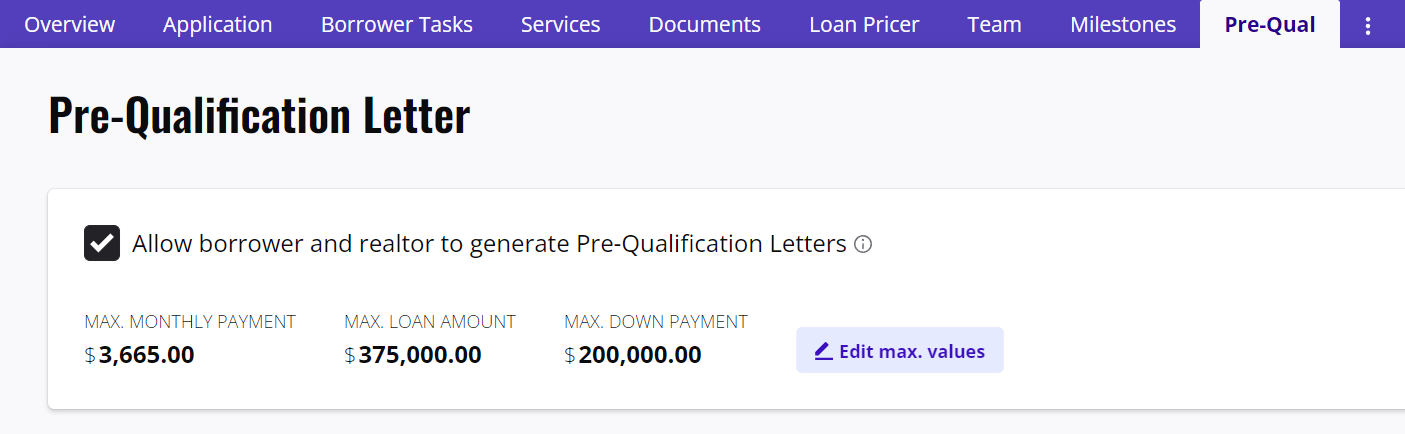1405x434 pixels.
Task: Select the Services tab
Action: [x=561, y=25]
